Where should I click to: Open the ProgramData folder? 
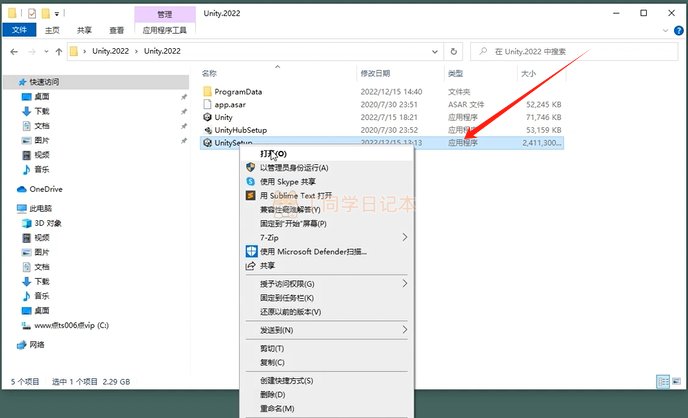pyautogui.click(x=238, y=92)
